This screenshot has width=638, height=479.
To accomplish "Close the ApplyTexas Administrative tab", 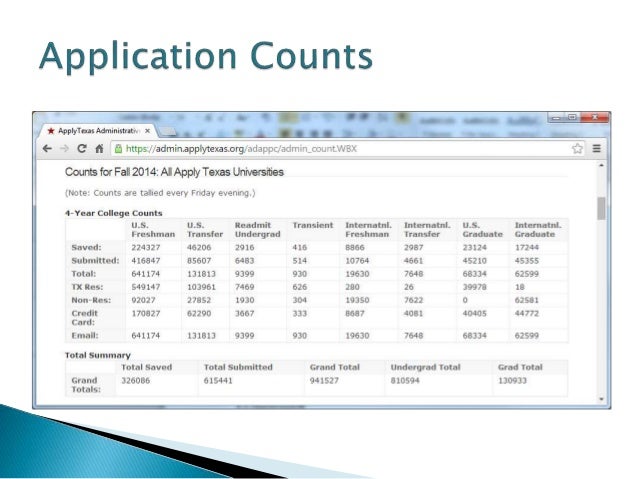I will pyautogui.click(x=147, y=131).
